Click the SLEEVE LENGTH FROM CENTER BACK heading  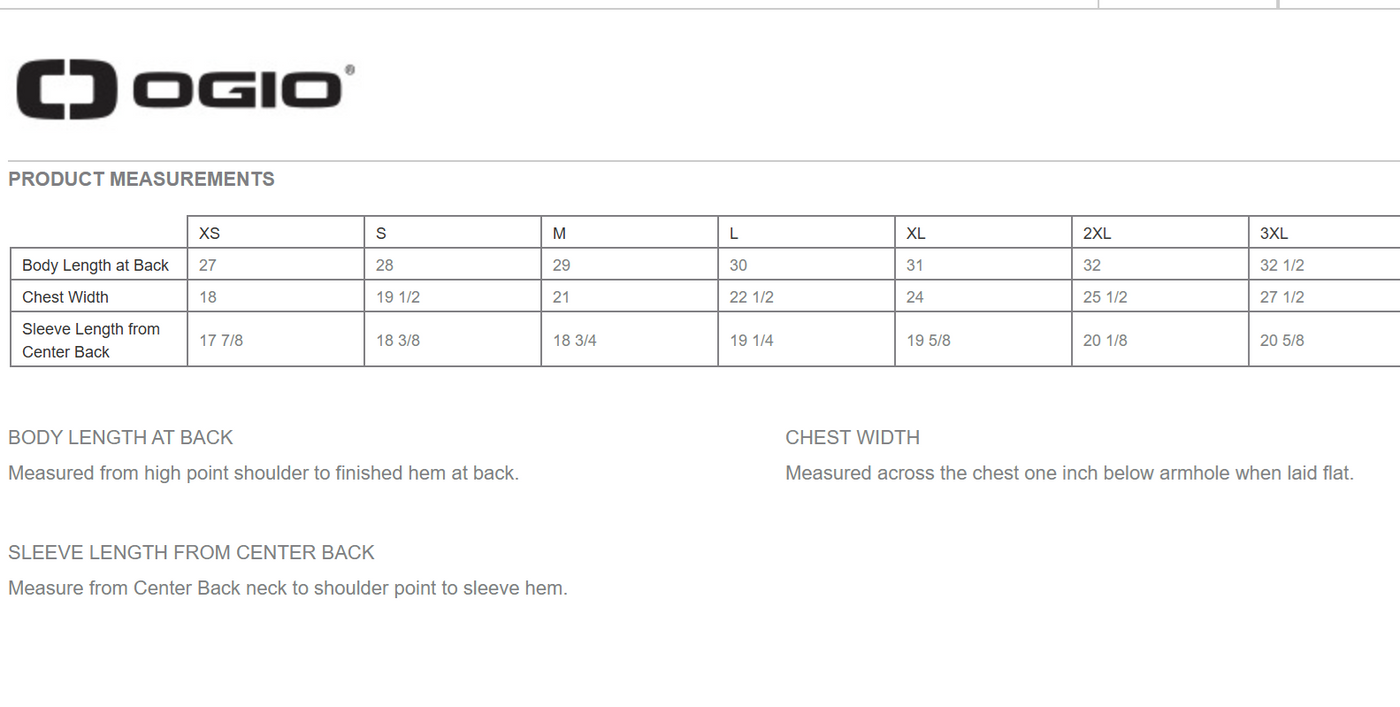pyautogui.click(x=191, y=552)
